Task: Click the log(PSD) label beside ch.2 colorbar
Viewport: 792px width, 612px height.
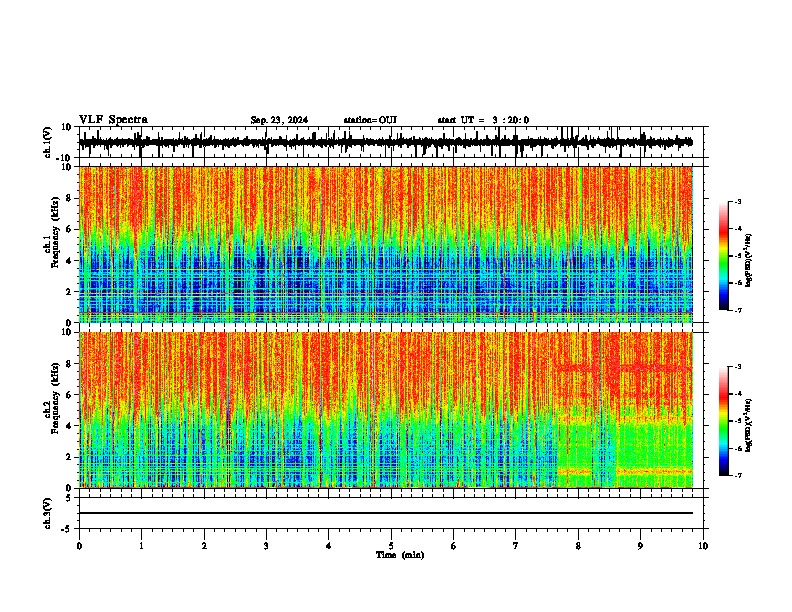Action: (x=749, y=425)
